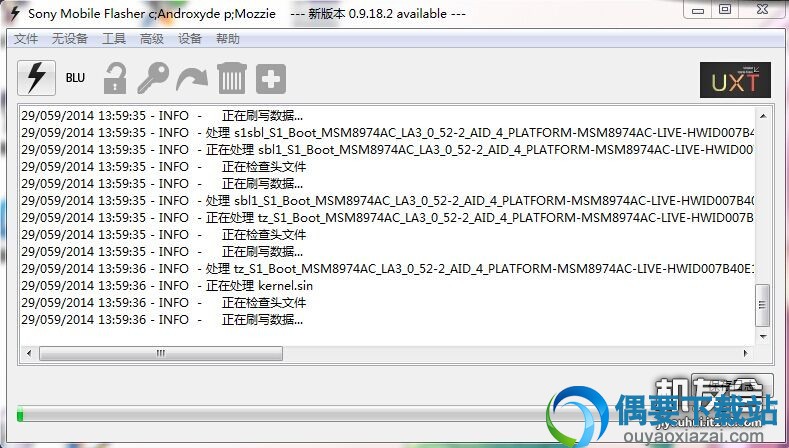Image resolution: width=789 pixels, height=448 pixels.
Task: Click the plus toolbar icon
Action: click(271, 79)
